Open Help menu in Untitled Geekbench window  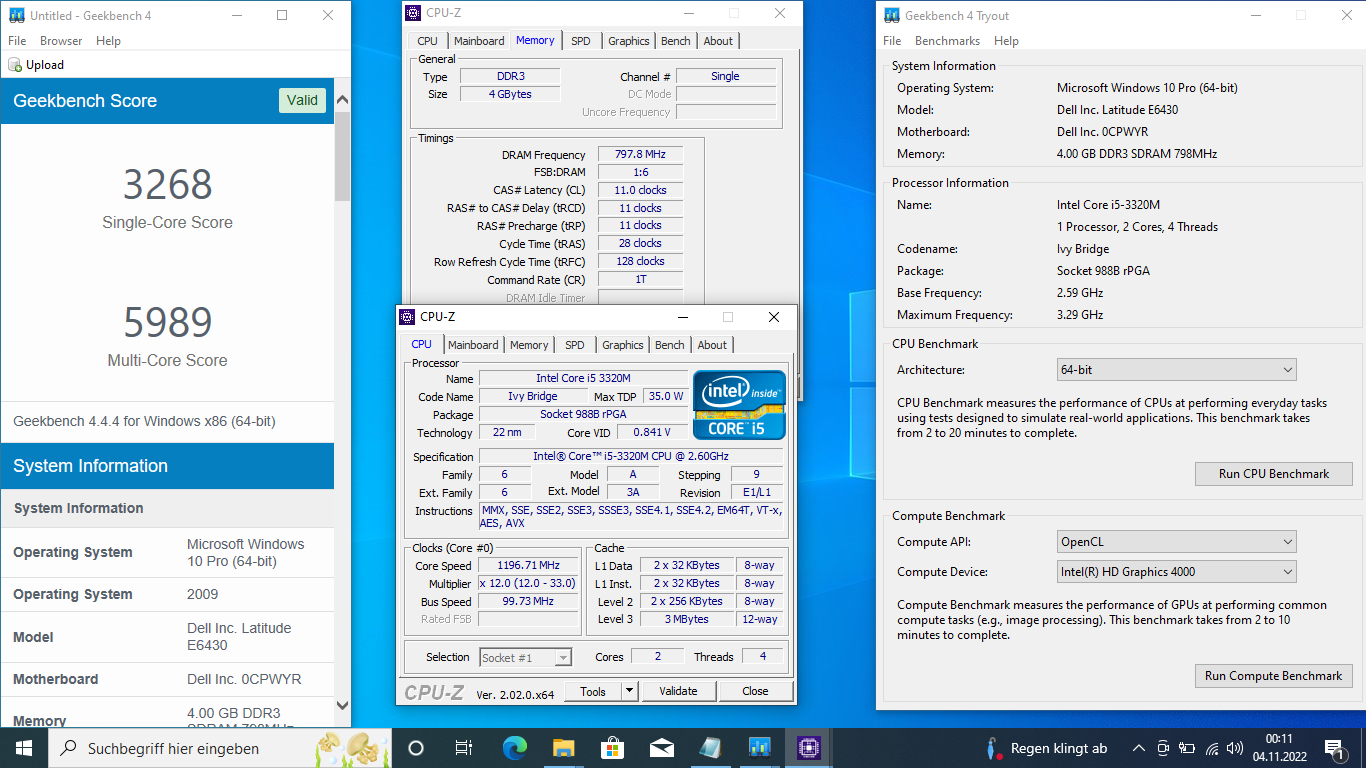tap(108, 41)
